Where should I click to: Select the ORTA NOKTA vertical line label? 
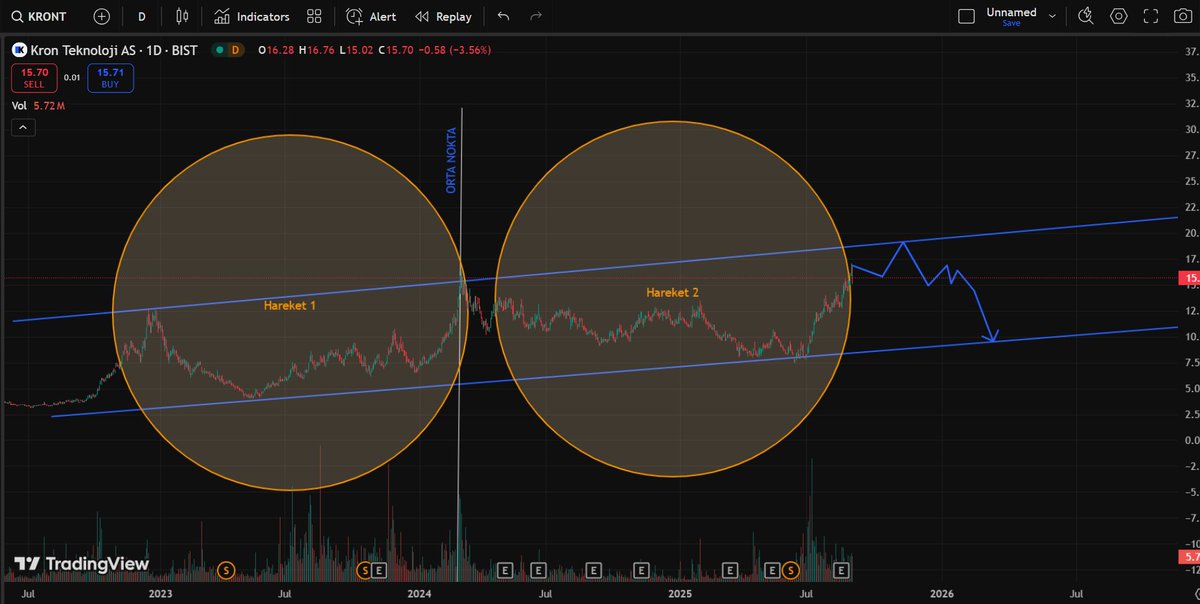coord(451,160)
